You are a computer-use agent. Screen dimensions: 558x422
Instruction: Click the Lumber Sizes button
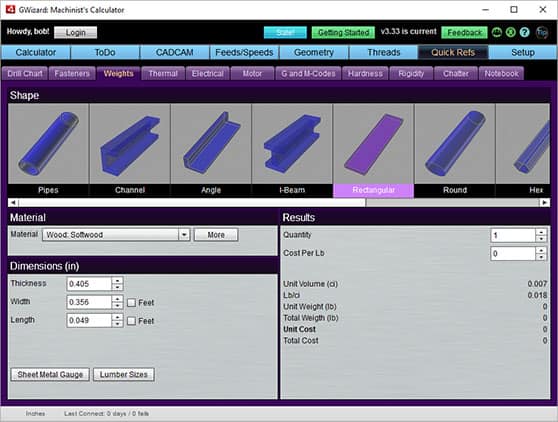123,374
